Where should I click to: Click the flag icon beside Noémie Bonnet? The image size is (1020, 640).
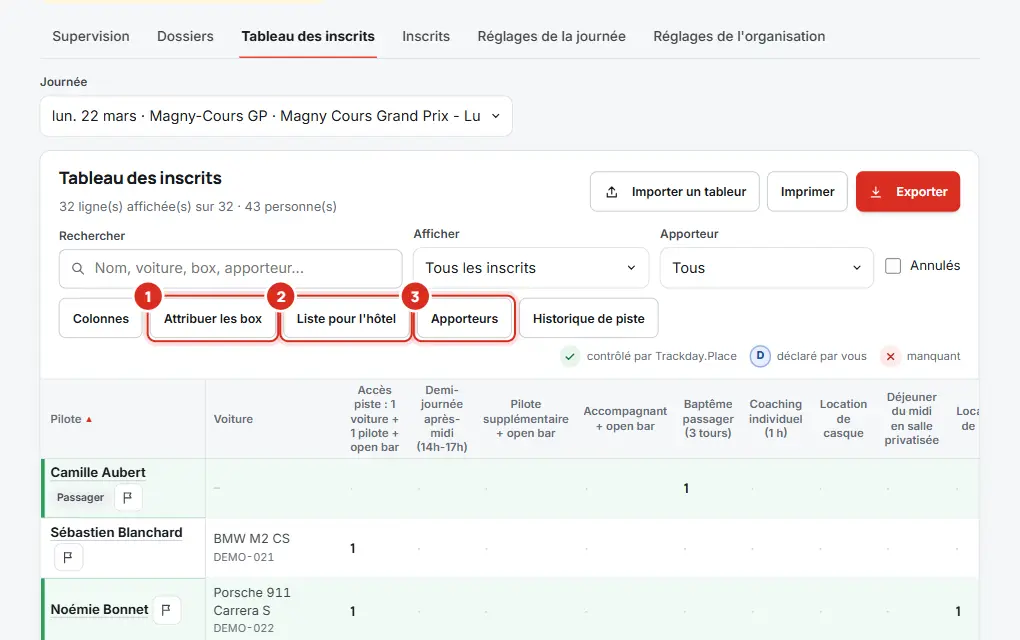click(x=167, y=610)
